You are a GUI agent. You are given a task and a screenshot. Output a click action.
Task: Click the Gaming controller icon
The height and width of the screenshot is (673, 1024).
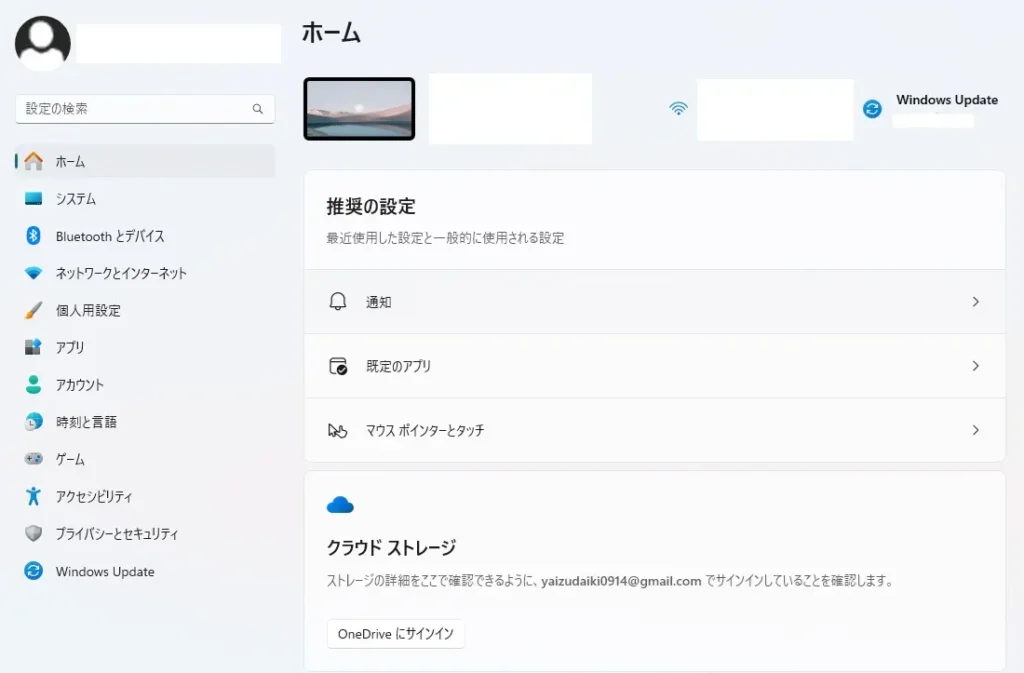(33, 459)
